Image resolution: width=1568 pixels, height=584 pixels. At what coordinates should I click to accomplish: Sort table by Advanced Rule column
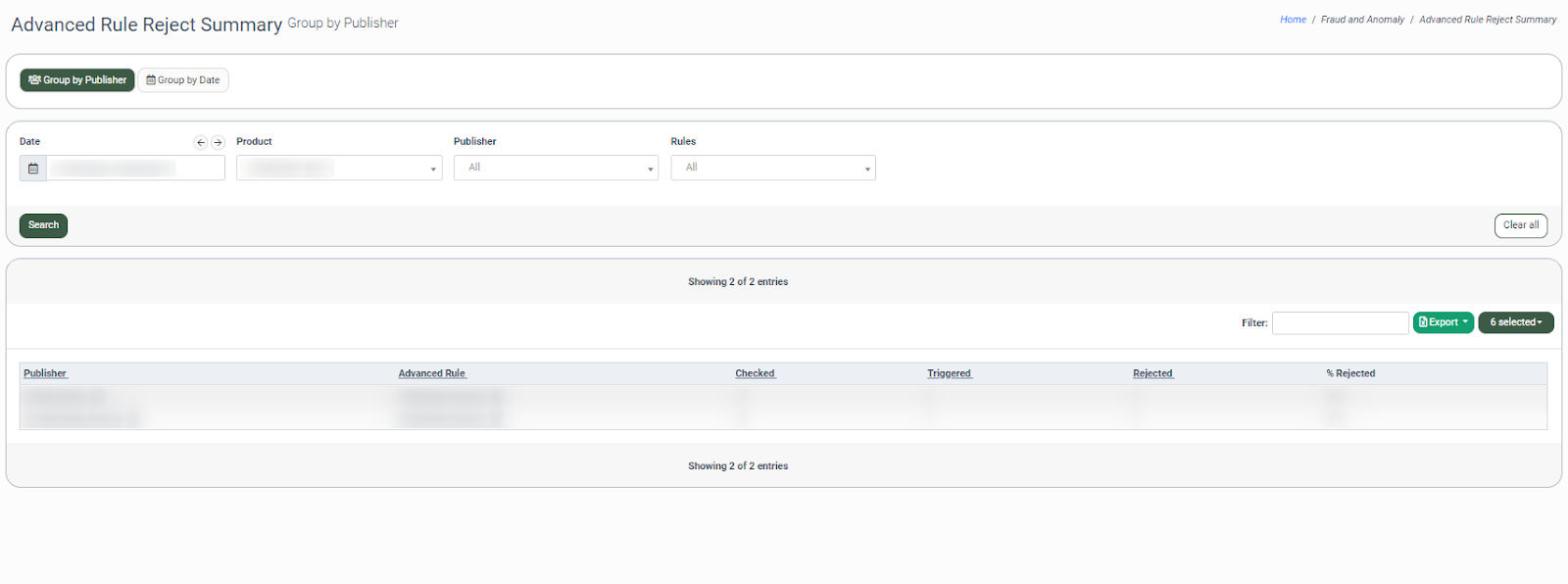[432, 373]
